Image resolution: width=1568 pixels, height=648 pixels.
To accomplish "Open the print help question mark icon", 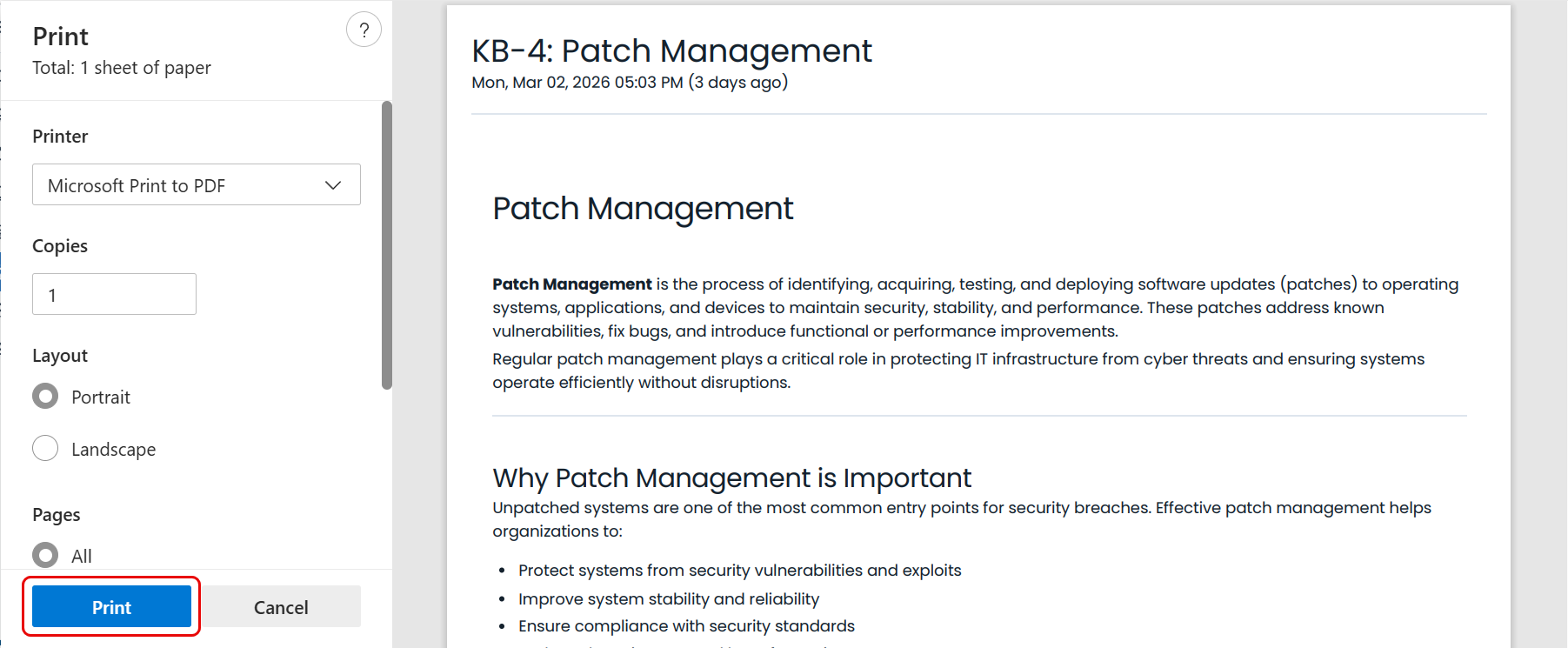I will 364,30.
